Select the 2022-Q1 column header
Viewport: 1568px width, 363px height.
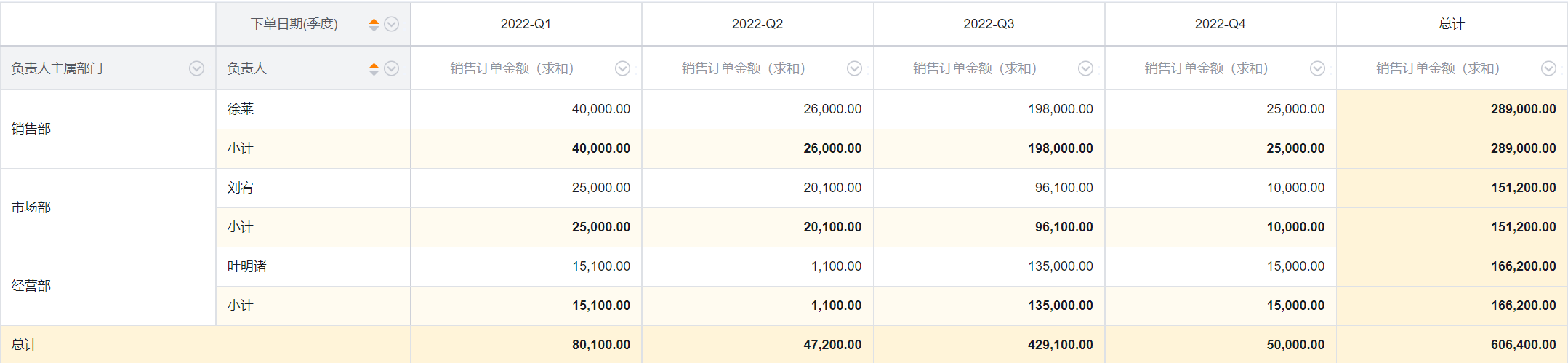pos(526,24)
